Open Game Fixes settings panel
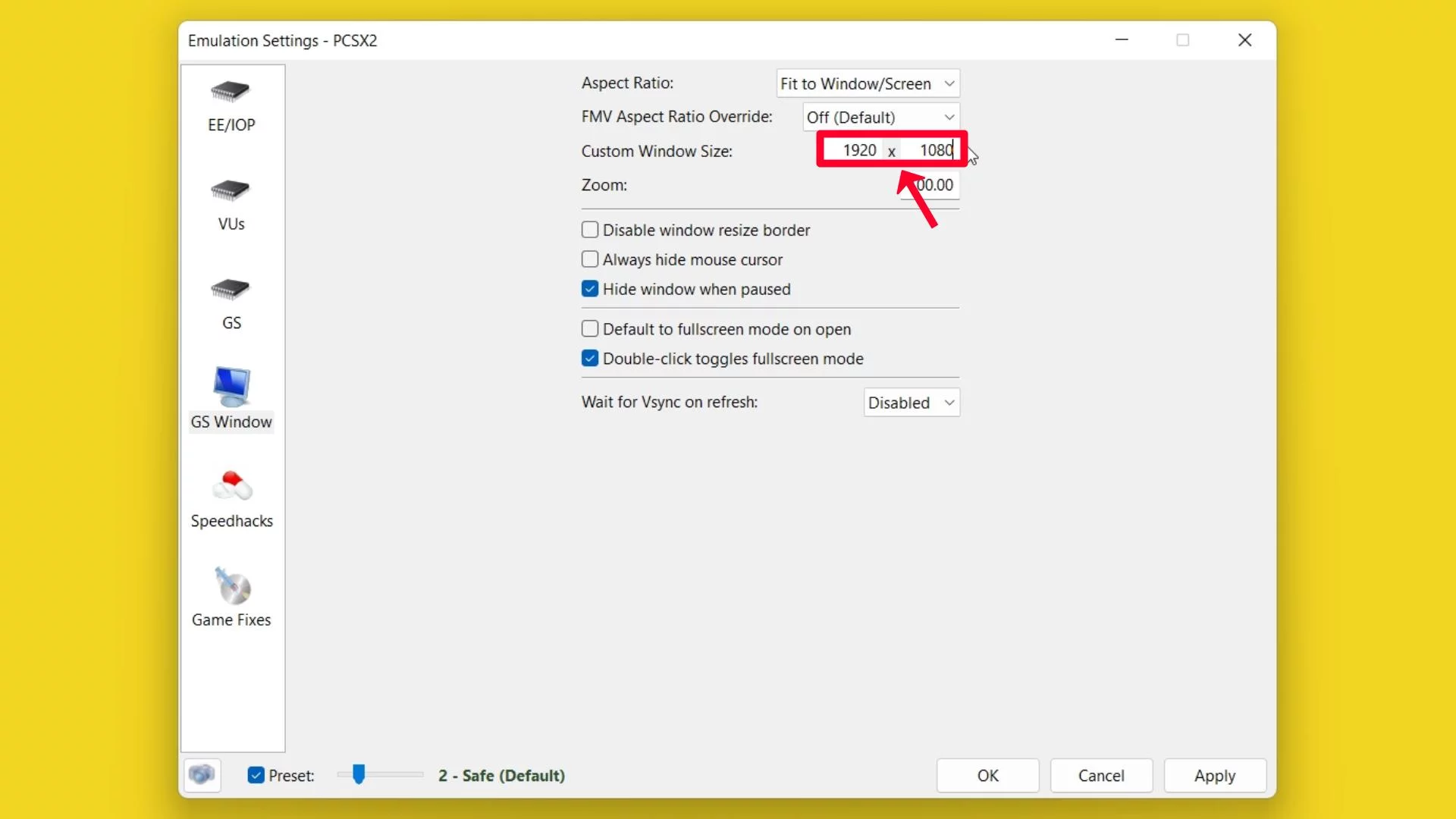The height and width of the screenshot is (819, 1456). click(231, 597)
